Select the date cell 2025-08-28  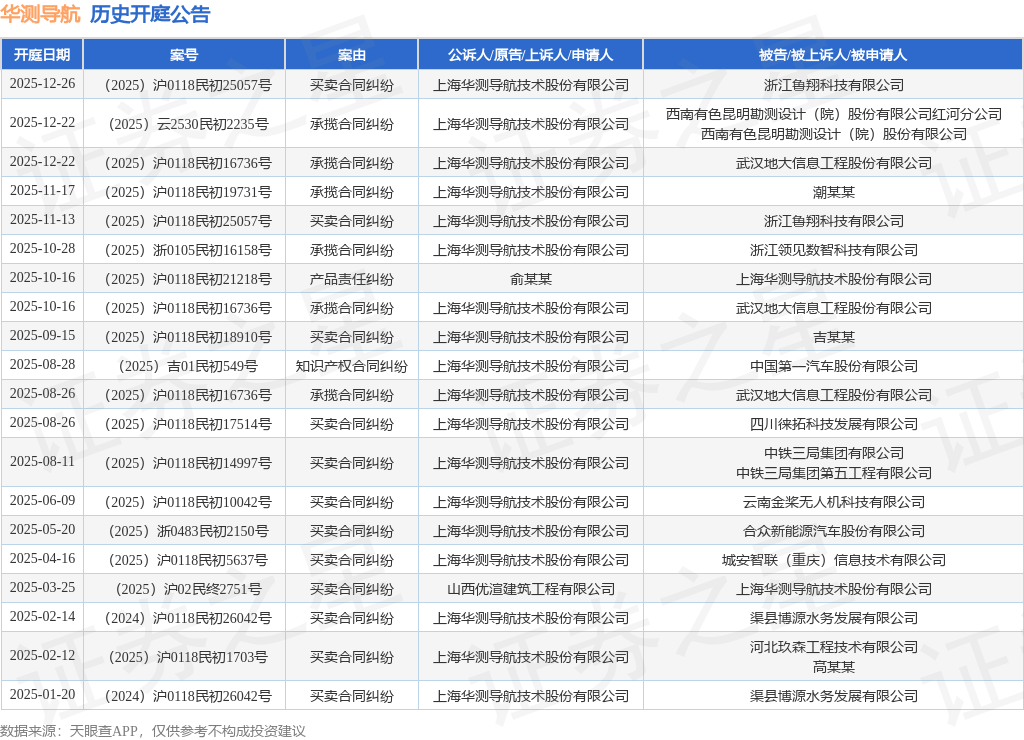42,364
